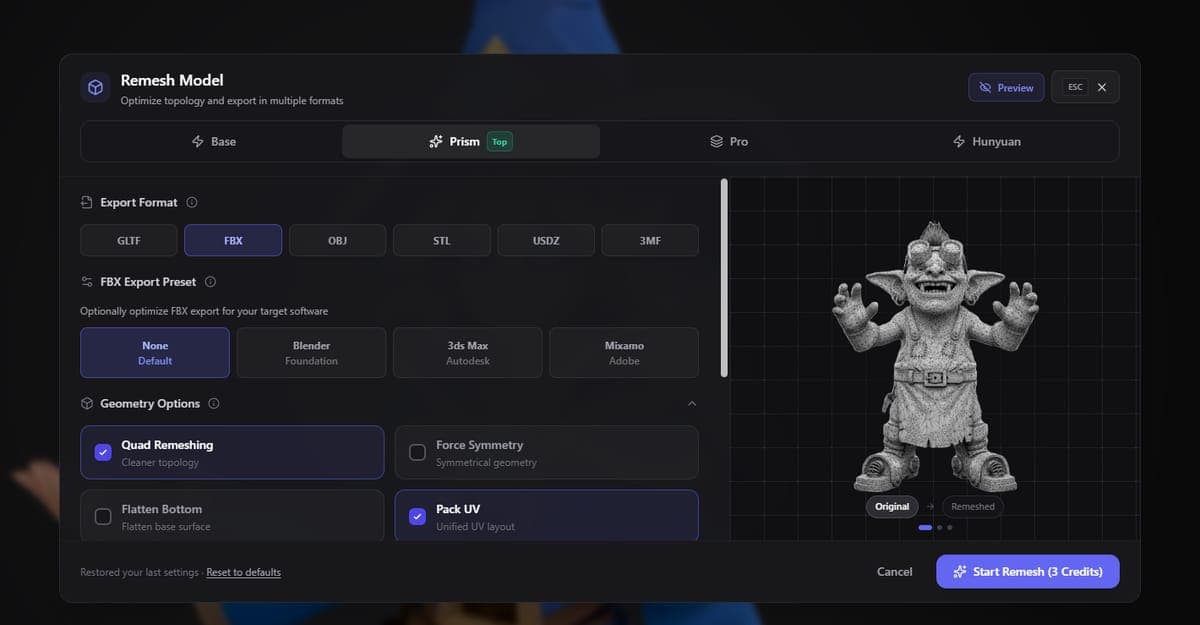This screenshot has width=1200, height=625.
Task: Choose USDZ export format
Action: click(546, 241)
